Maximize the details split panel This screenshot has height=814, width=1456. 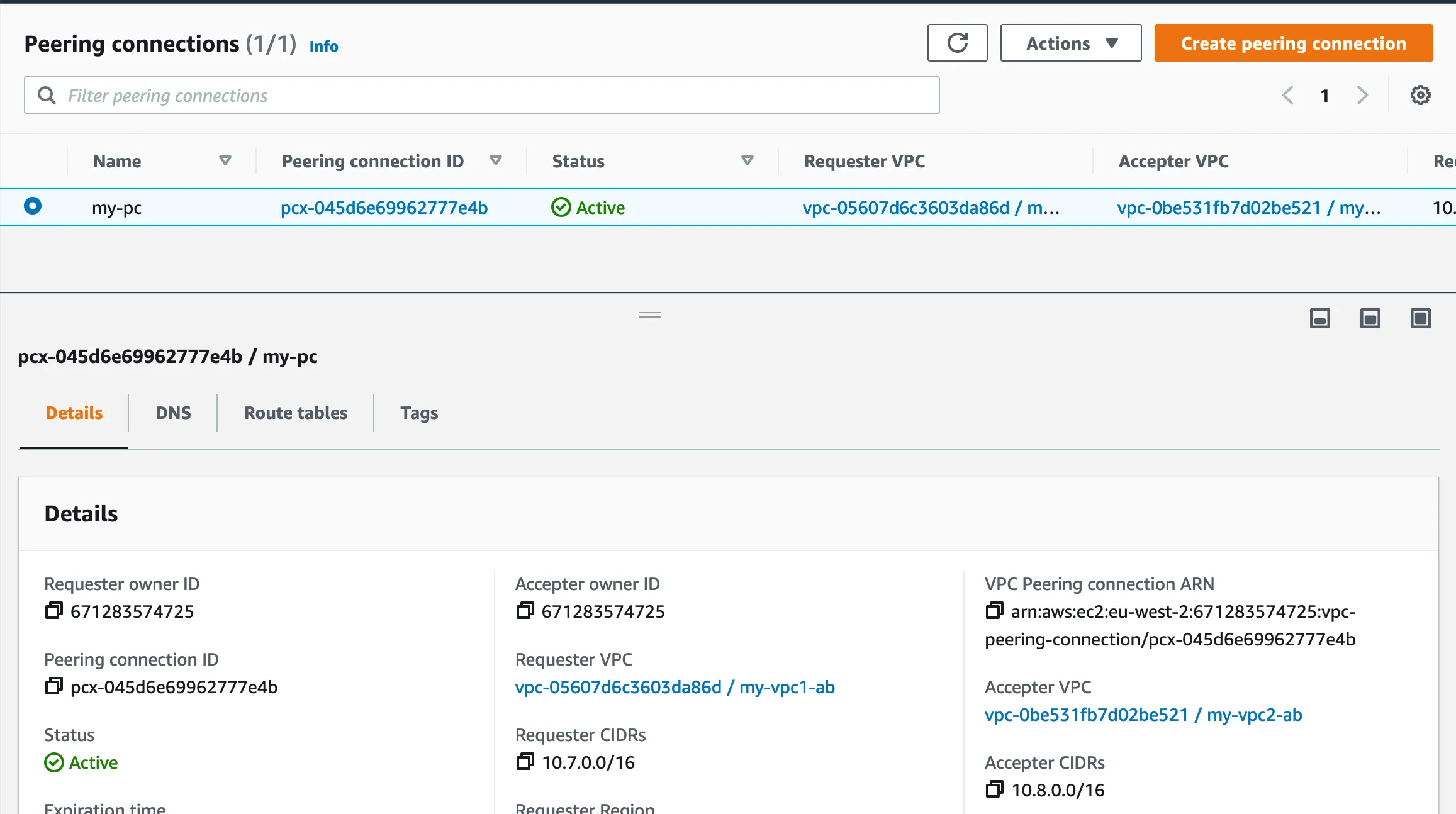click(x=1420, y=318)
